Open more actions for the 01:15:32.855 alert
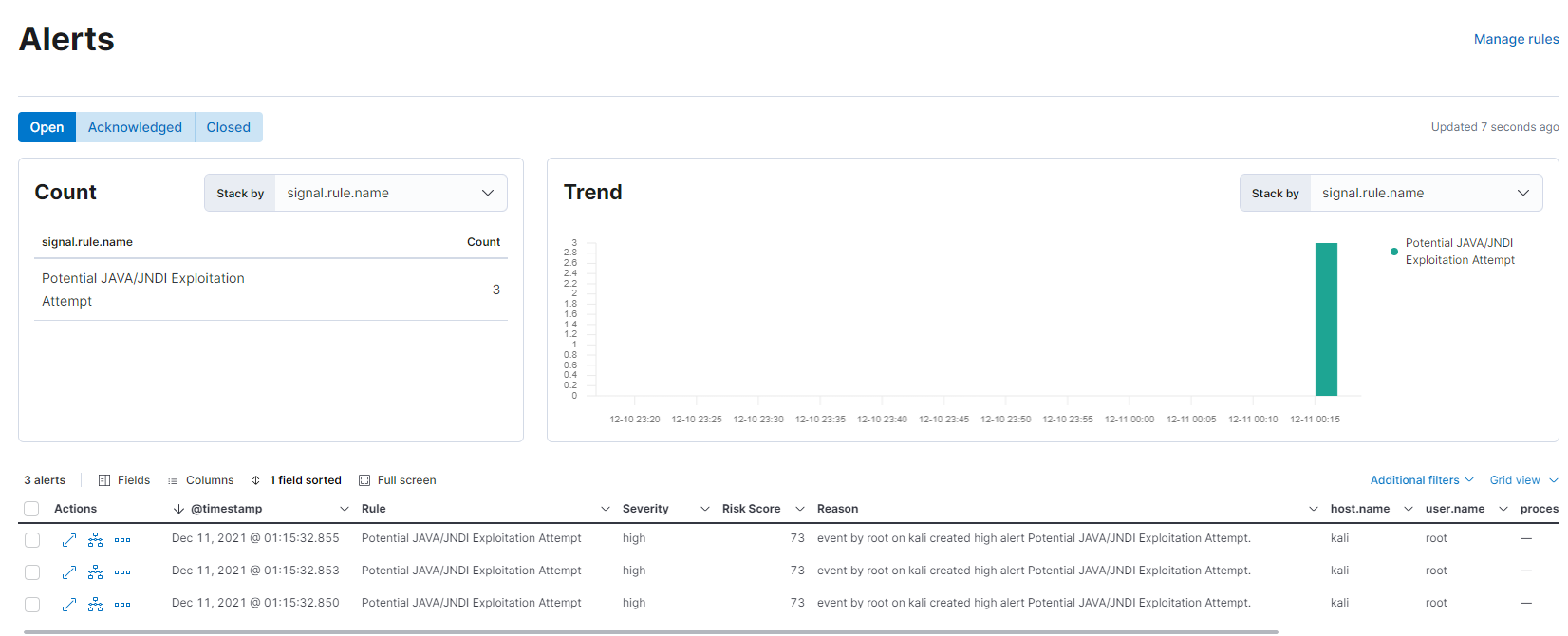The image size is (1568, 636). pyautogui.click(x=122, y=540)
